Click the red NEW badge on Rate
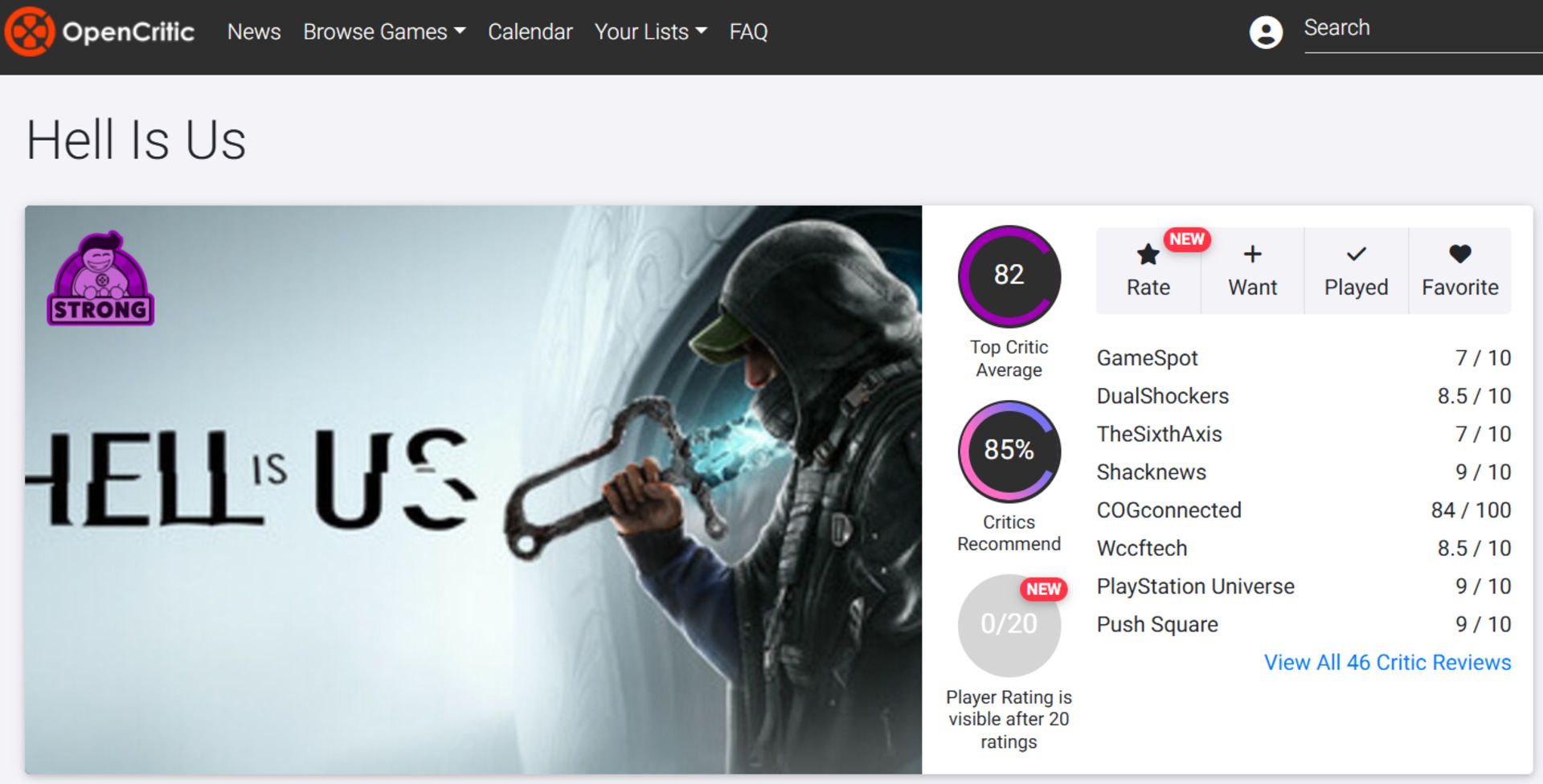 [x=1187, y=239]
